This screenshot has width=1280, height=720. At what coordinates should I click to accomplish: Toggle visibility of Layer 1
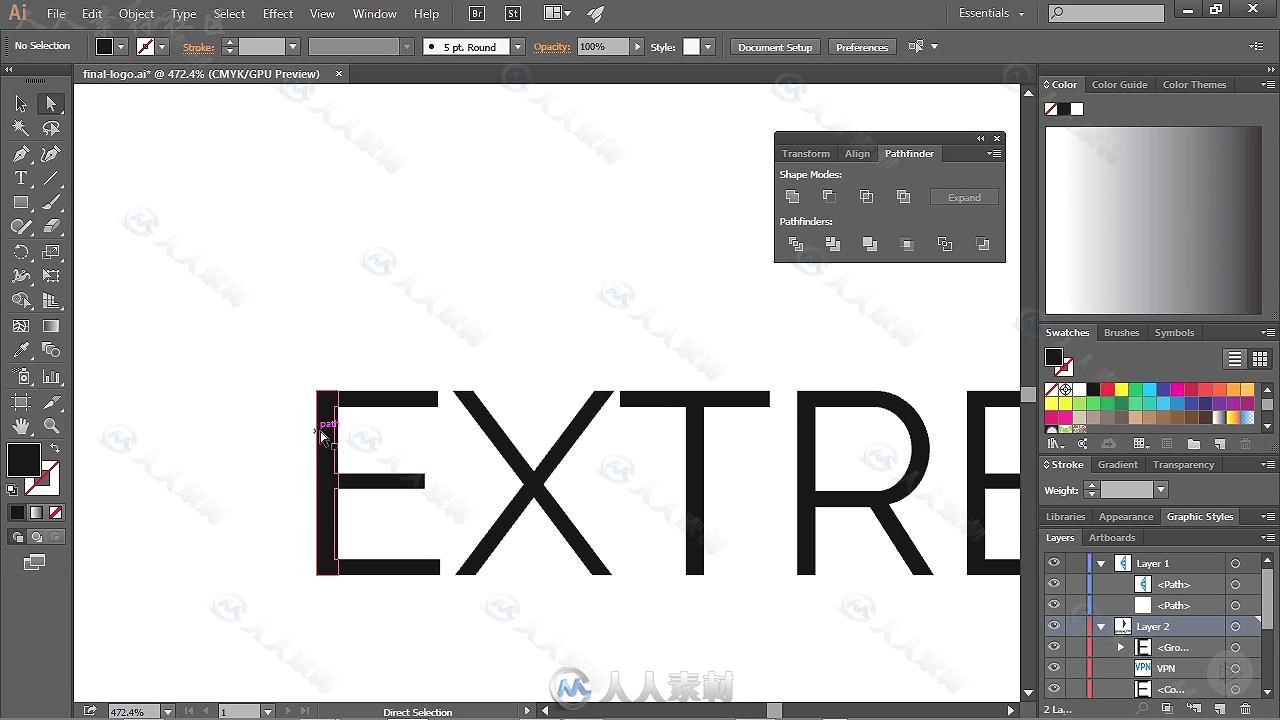pyautogui.click(x=1054, y=563)
